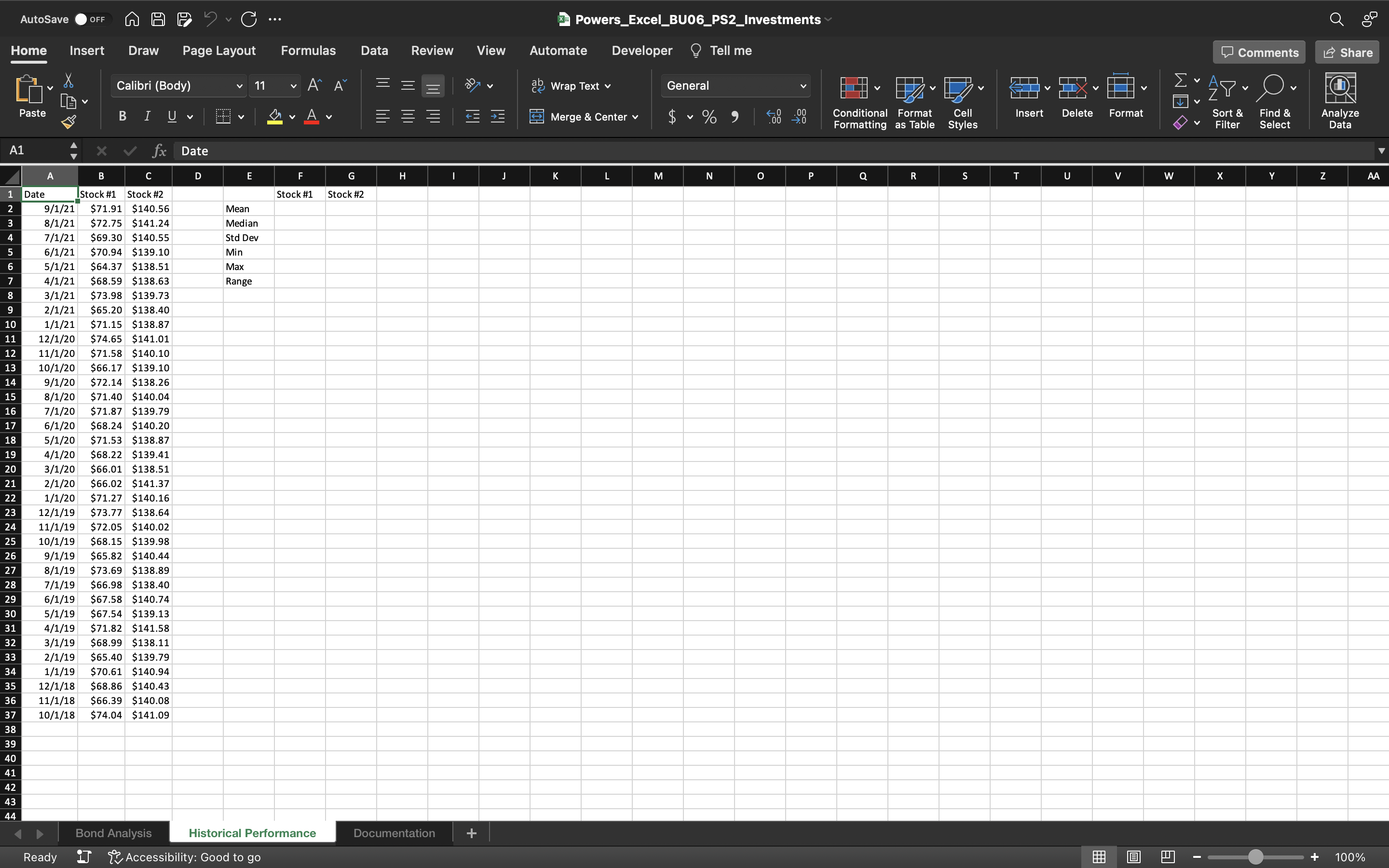The image size is (1389, 868).
Task: Open the Comments pane button
Action: (1259, 52)
